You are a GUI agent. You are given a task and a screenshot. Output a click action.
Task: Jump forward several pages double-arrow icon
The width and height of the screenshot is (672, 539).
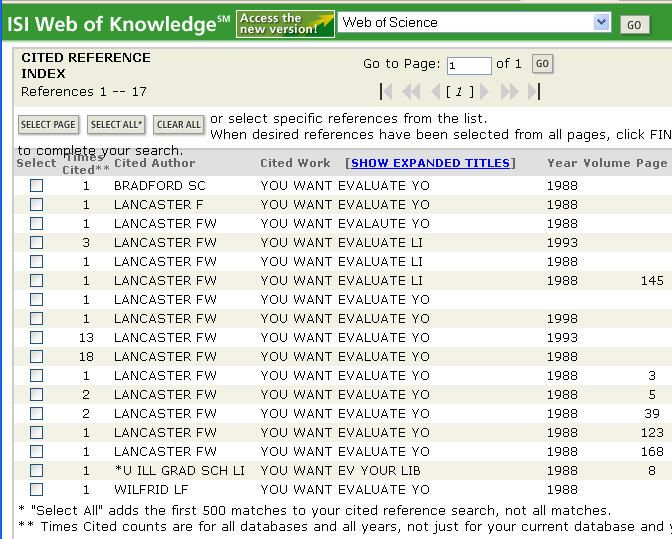pyautogui.click(x=509, y=92)
